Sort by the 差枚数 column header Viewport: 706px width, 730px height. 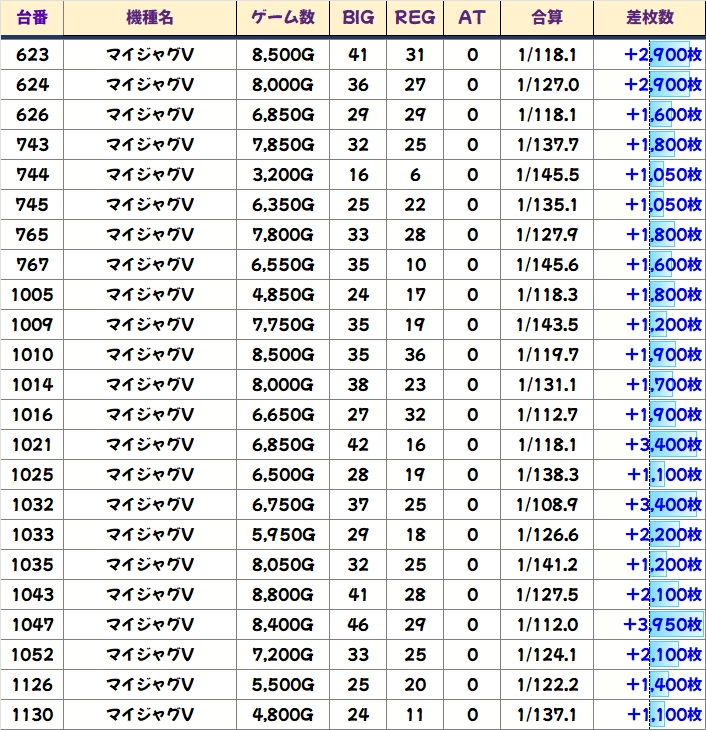click(649, 18)
